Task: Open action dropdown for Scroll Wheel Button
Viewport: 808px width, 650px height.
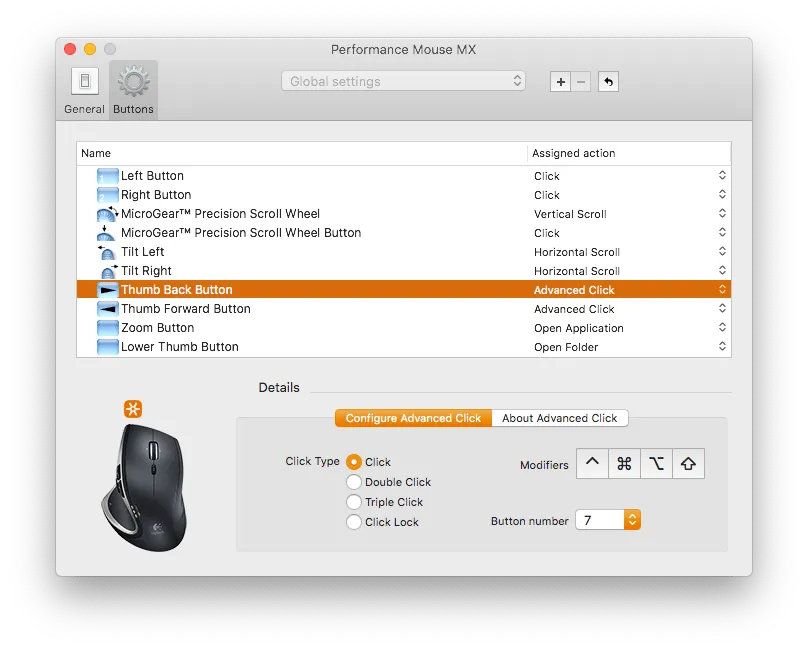Action: tap(722, 232)
